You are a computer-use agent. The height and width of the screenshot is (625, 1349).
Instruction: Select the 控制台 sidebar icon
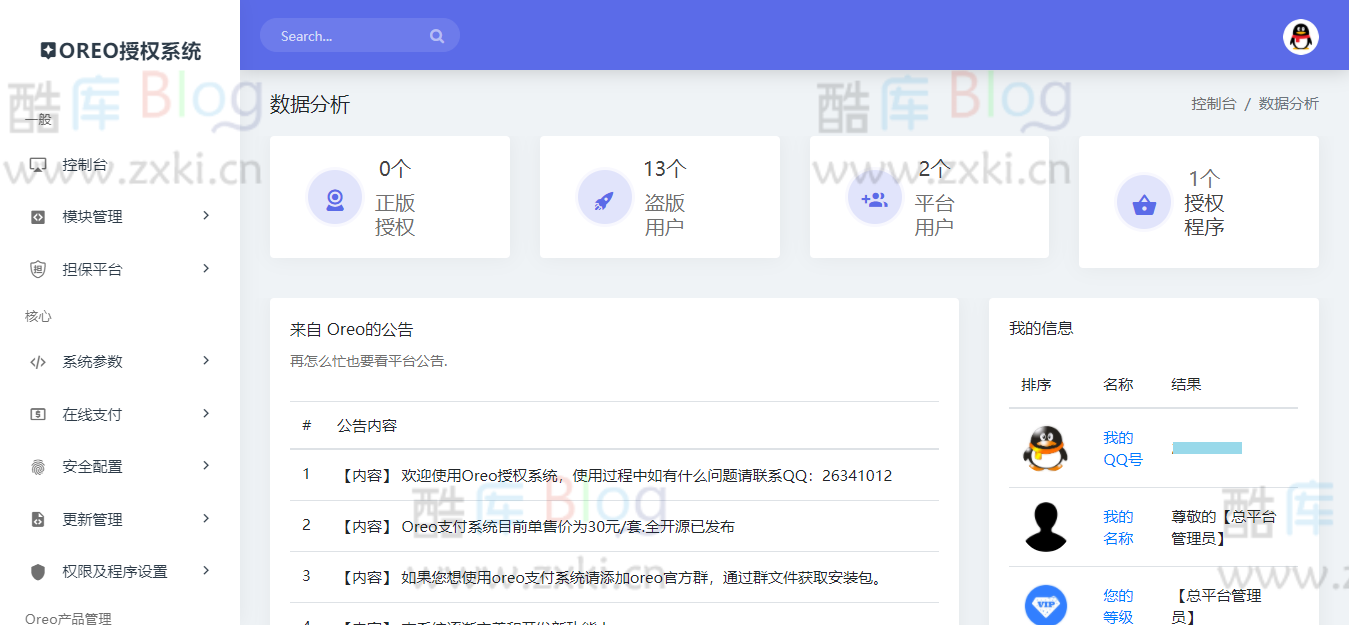click(38, 164)
